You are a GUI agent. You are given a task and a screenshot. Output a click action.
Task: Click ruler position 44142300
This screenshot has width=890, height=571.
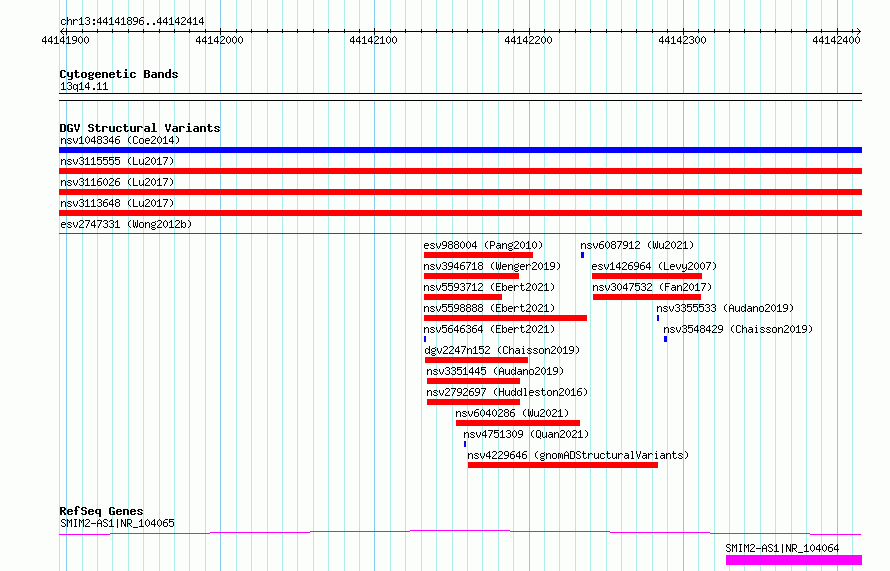(682, 40)
